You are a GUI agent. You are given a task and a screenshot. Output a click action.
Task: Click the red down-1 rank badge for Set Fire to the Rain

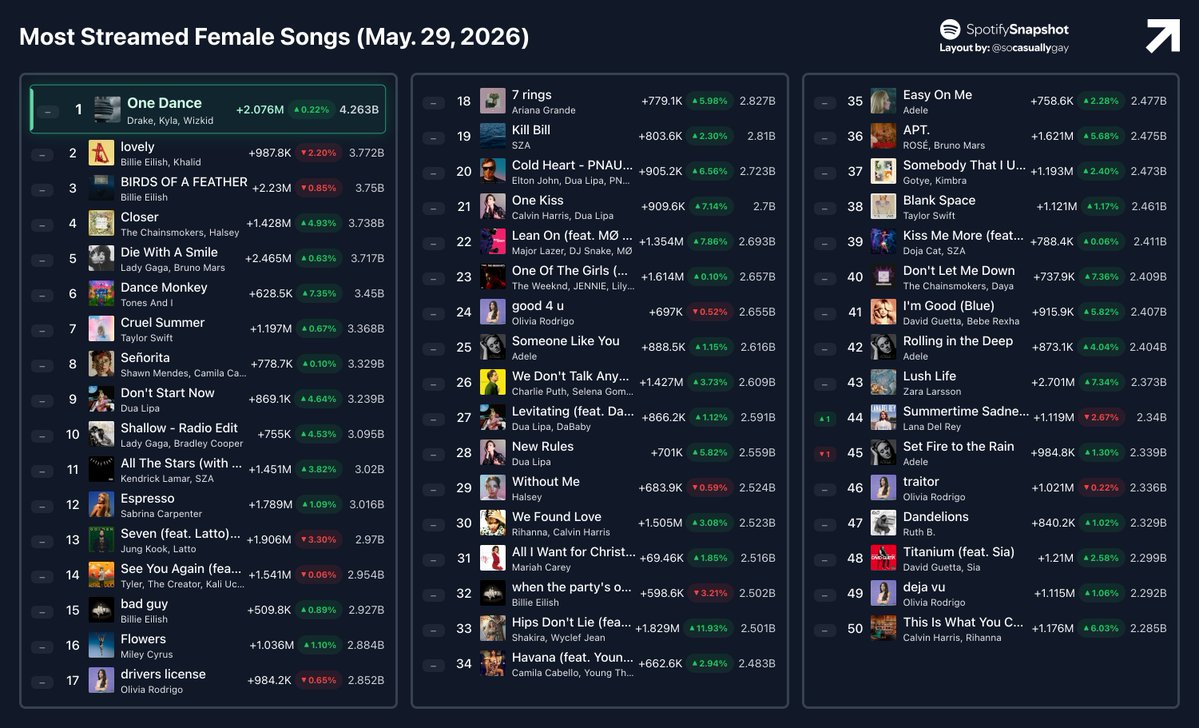tap(824, 454)
